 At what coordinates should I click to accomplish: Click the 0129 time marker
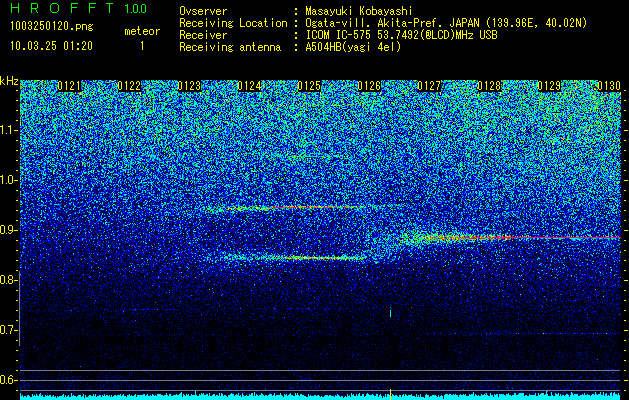549,86
